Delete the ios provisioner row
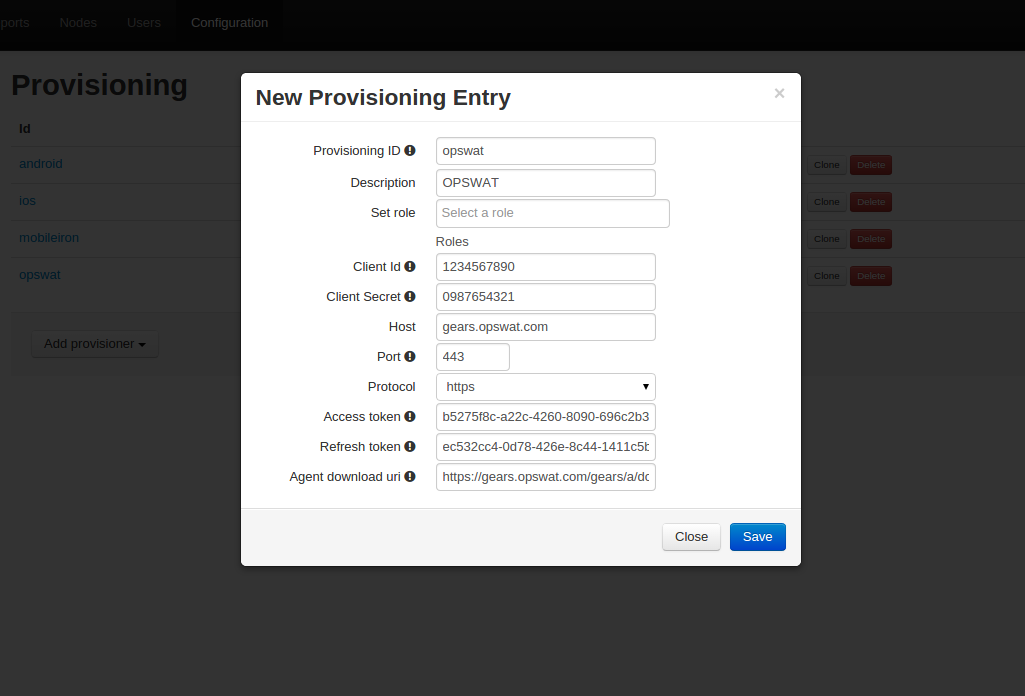 [x=871, y=202]
